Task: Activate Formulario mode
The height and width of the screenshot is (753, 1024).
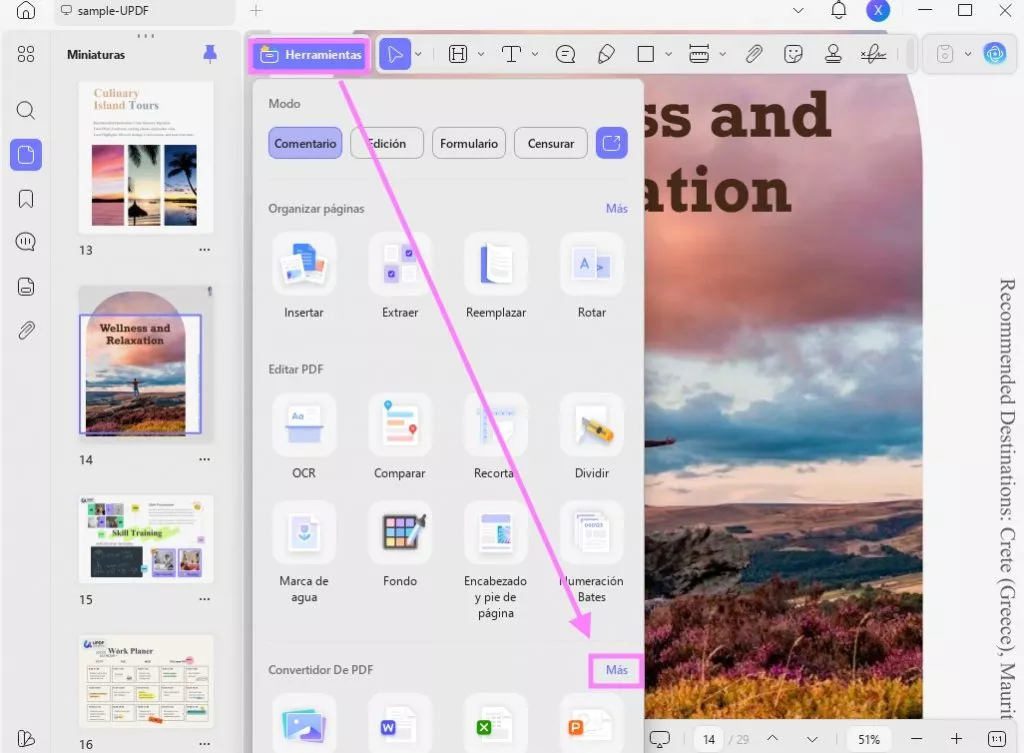Action: tap(469, 143)
